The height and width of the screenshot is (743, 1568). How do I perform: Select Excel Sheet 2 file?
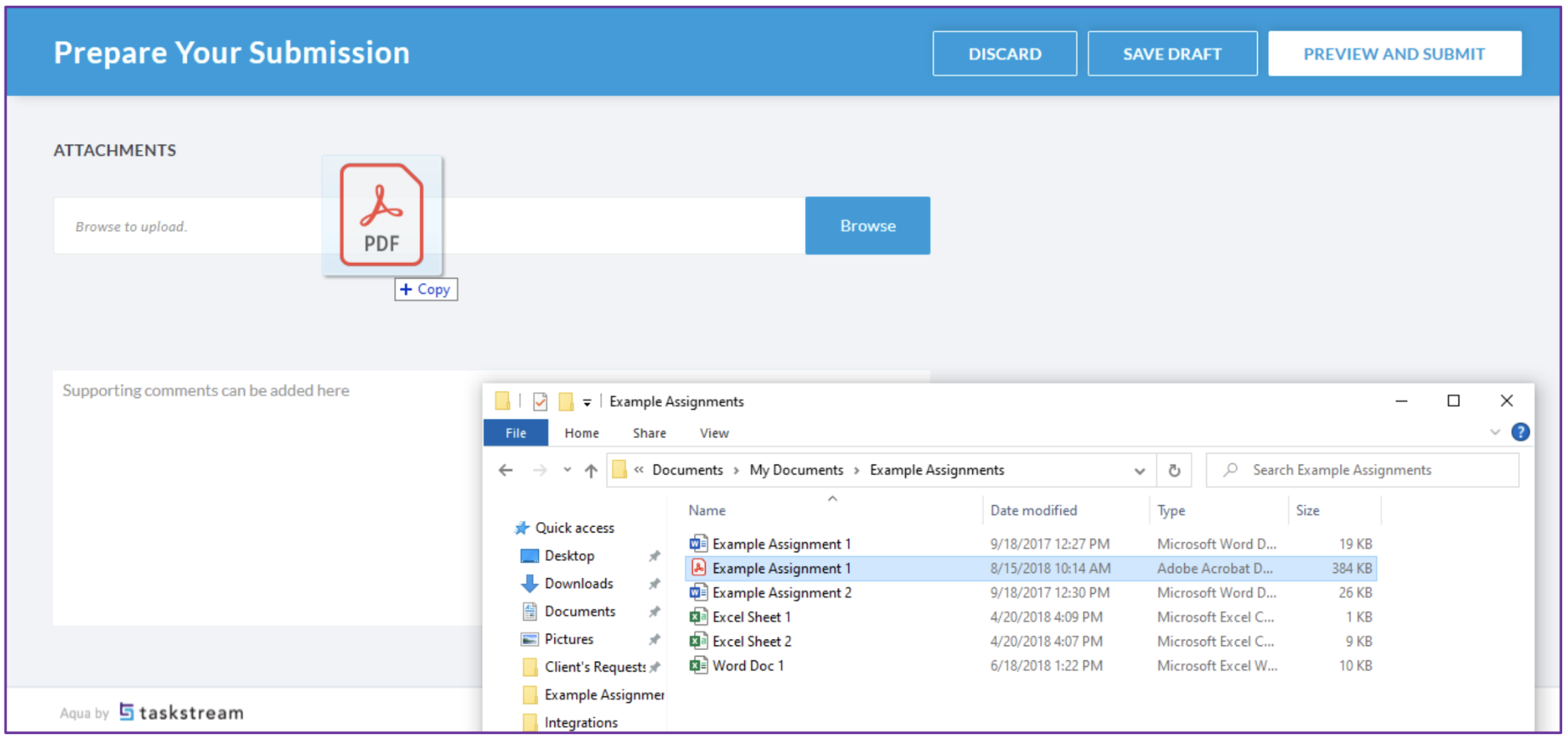tap(1031, 642)
